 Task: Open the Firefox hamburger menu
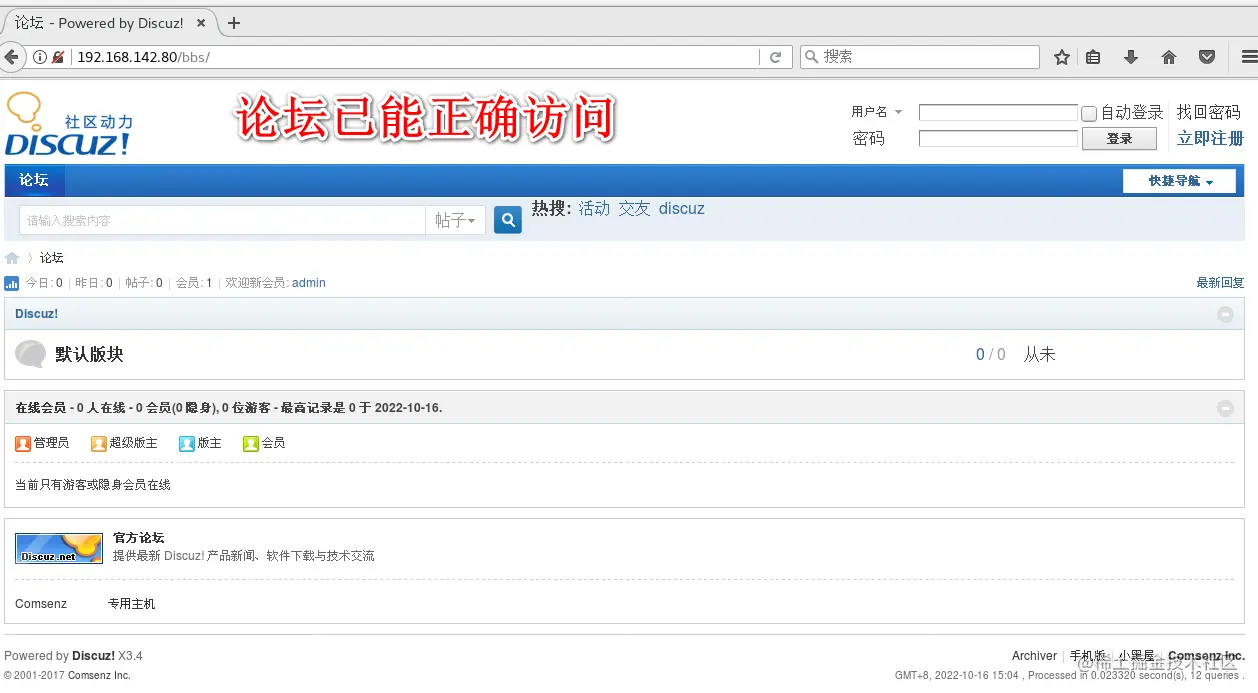(1249, 57)
